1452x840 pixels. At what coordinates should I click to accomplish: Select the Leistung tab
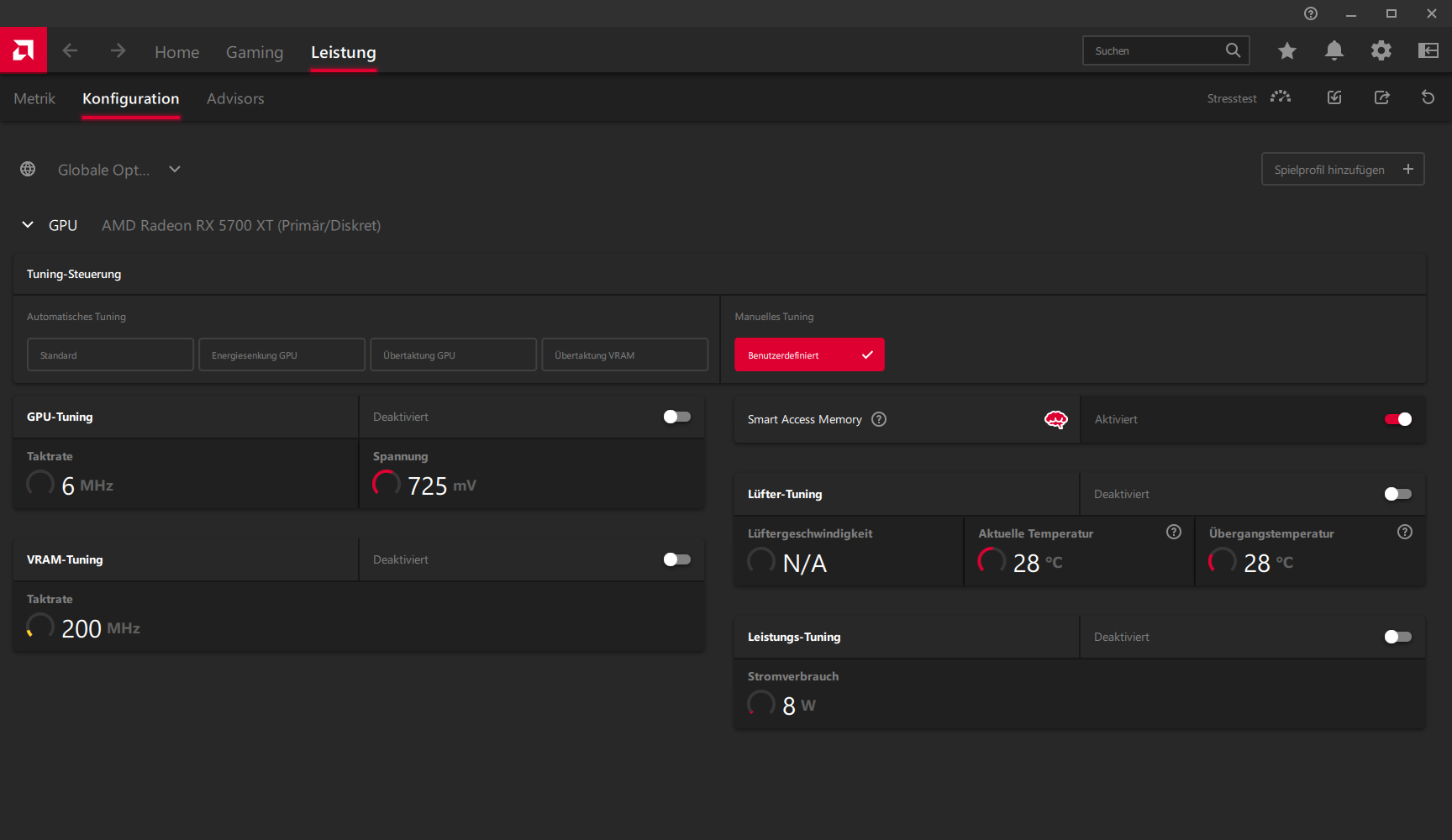pyautogui.click(x=344, y=52)
